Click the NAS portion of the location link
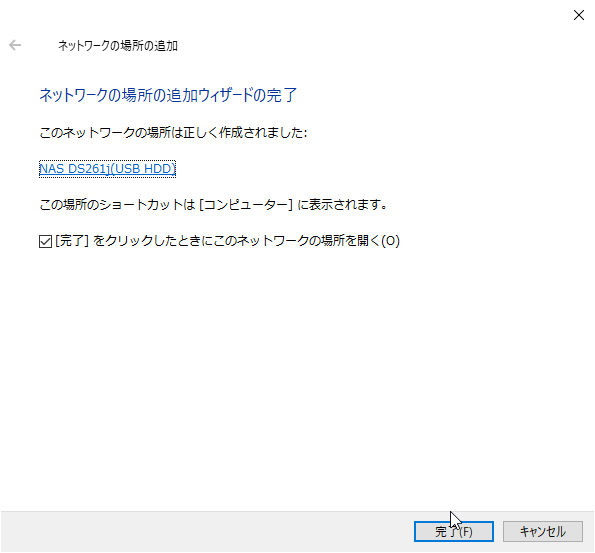This screenshot has width=595, height=553. pyautogui.click(x=52, y=169)
